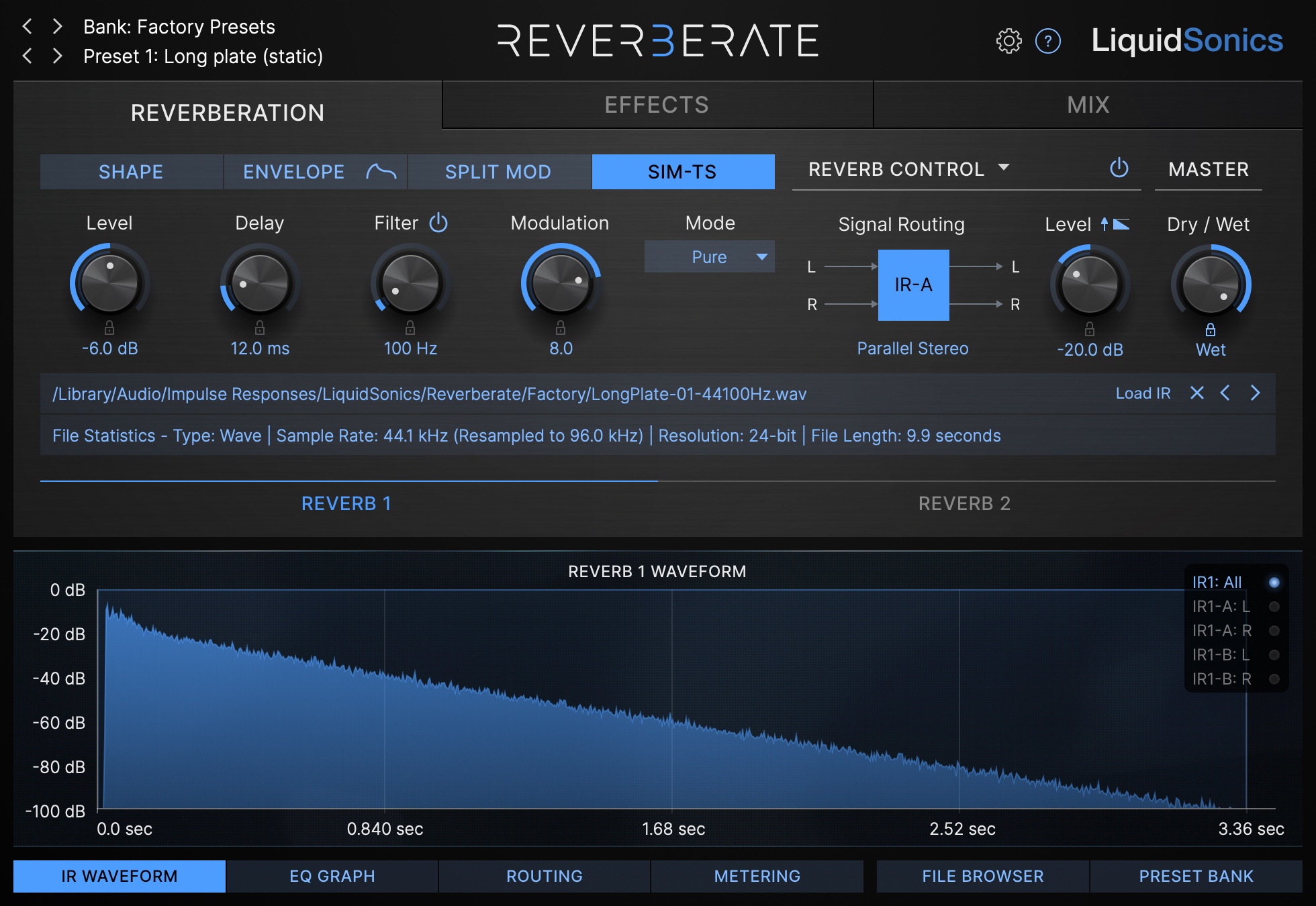This screenshot has height=906, width=1316.
Task: Open the Mode dropdown showing Pure
Action: click(709, 256)
